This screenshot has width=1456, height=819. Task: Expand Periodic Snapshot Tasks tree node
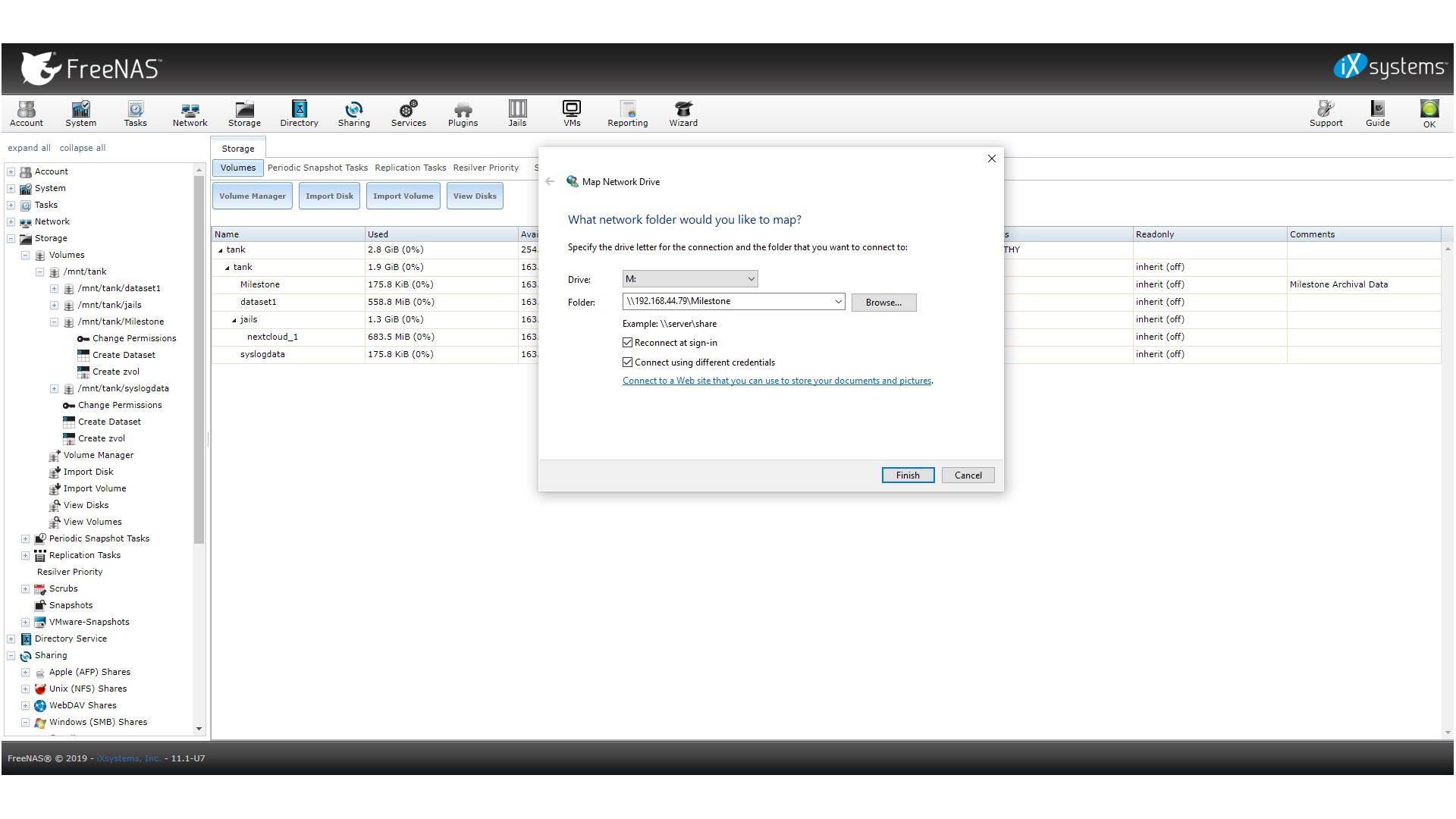click(x=25, y=538)
